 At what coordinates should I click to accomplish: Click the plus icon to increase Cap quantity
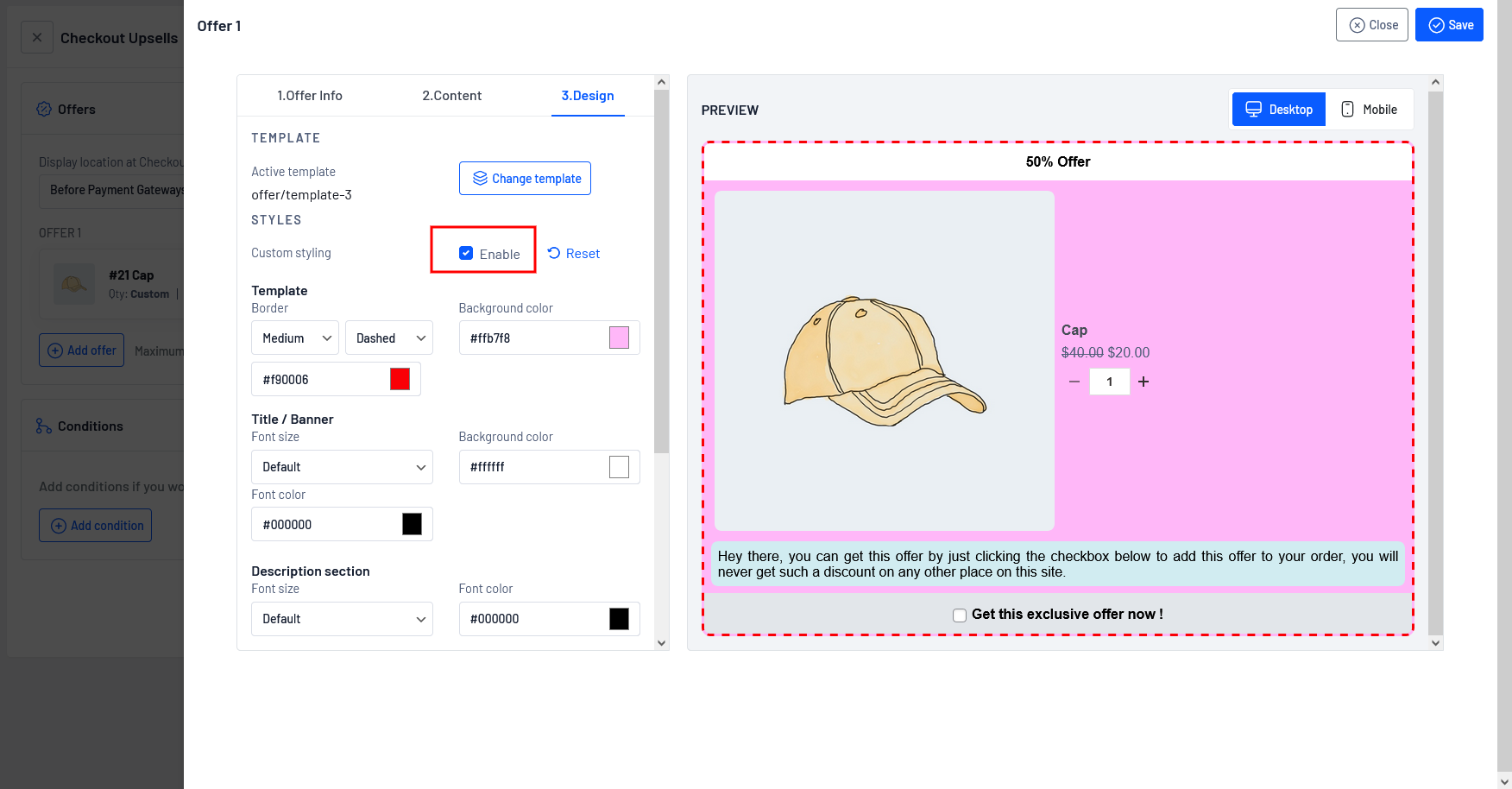click(1143, 382)
